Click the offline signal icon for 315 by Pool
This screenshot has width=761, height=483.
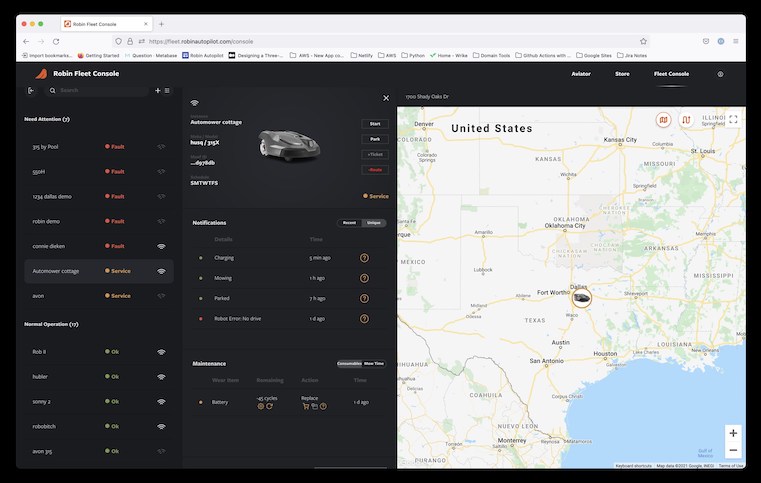click(x=161, y=147)
